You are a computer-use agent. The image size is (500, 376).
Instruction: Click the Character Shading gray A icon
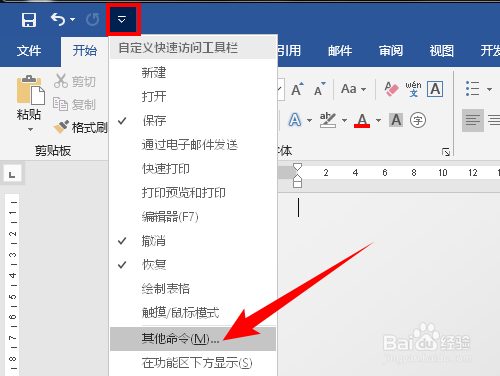click(x=396, y=120)
